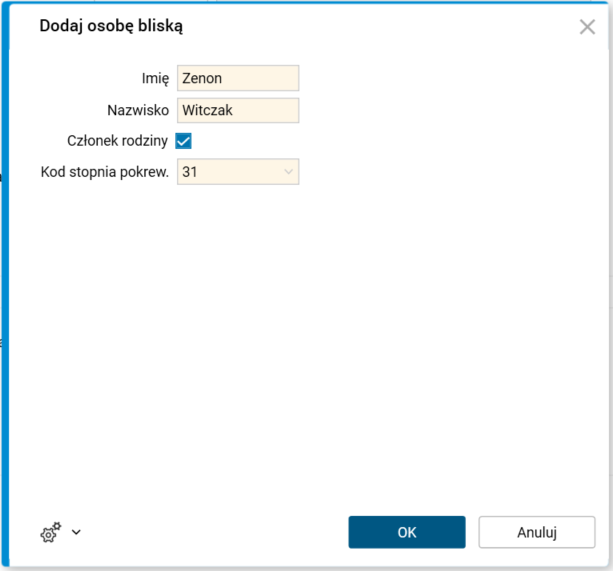Click the Nazwisko label

coord(137,110)
